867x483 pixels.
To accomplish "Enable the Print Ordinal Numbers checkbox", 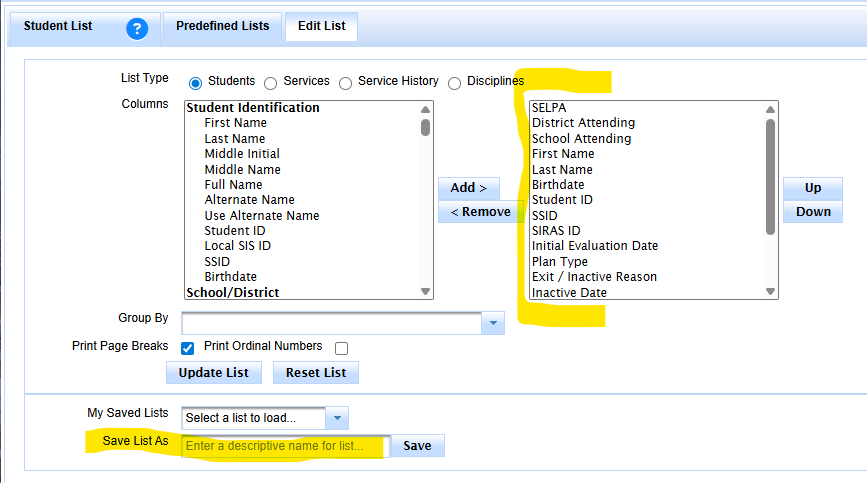I will pyautogui.click(x=341, y=348).
